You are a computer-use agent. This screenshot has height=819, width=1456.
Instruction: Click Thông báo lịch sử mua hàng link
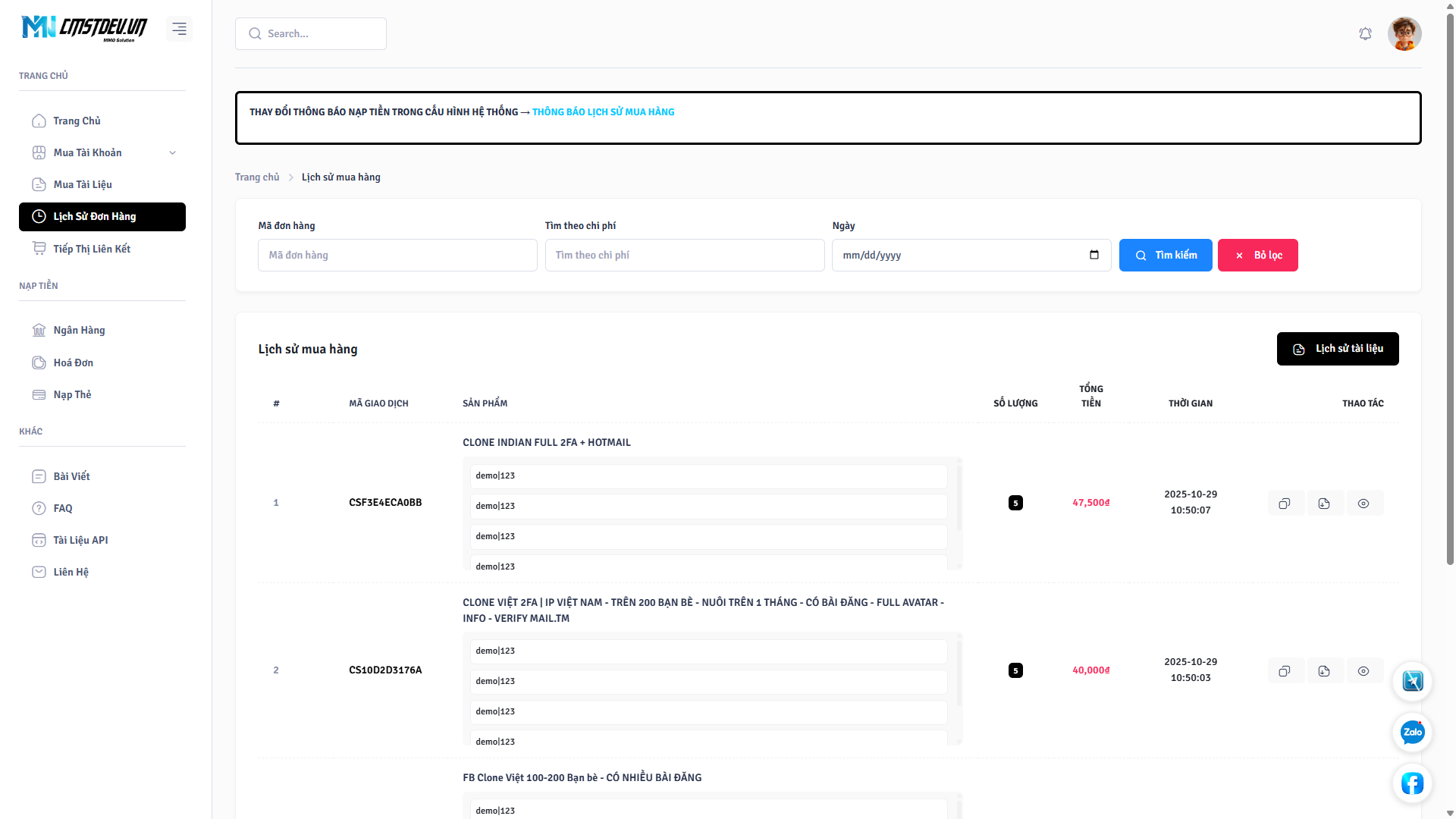(x=603, y=112)
